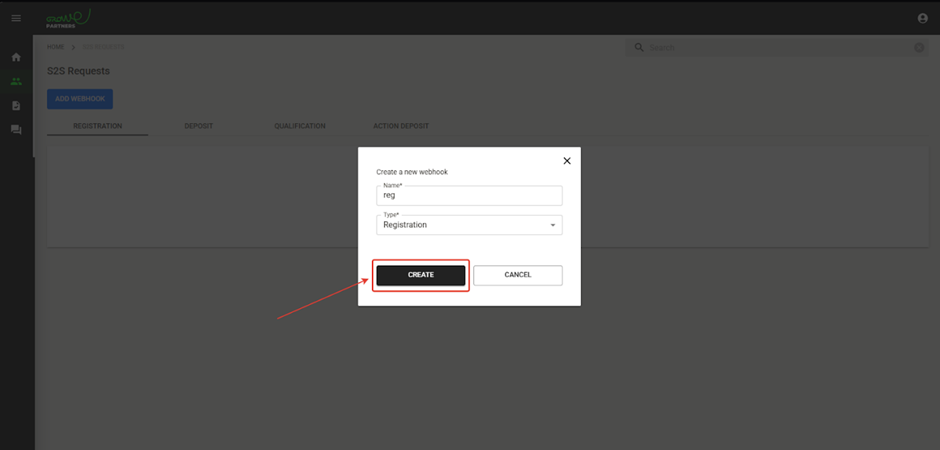Viewport: 940px width, 450px height.
Task: Select the green people icon in sidebar
Action: point(16,81)
